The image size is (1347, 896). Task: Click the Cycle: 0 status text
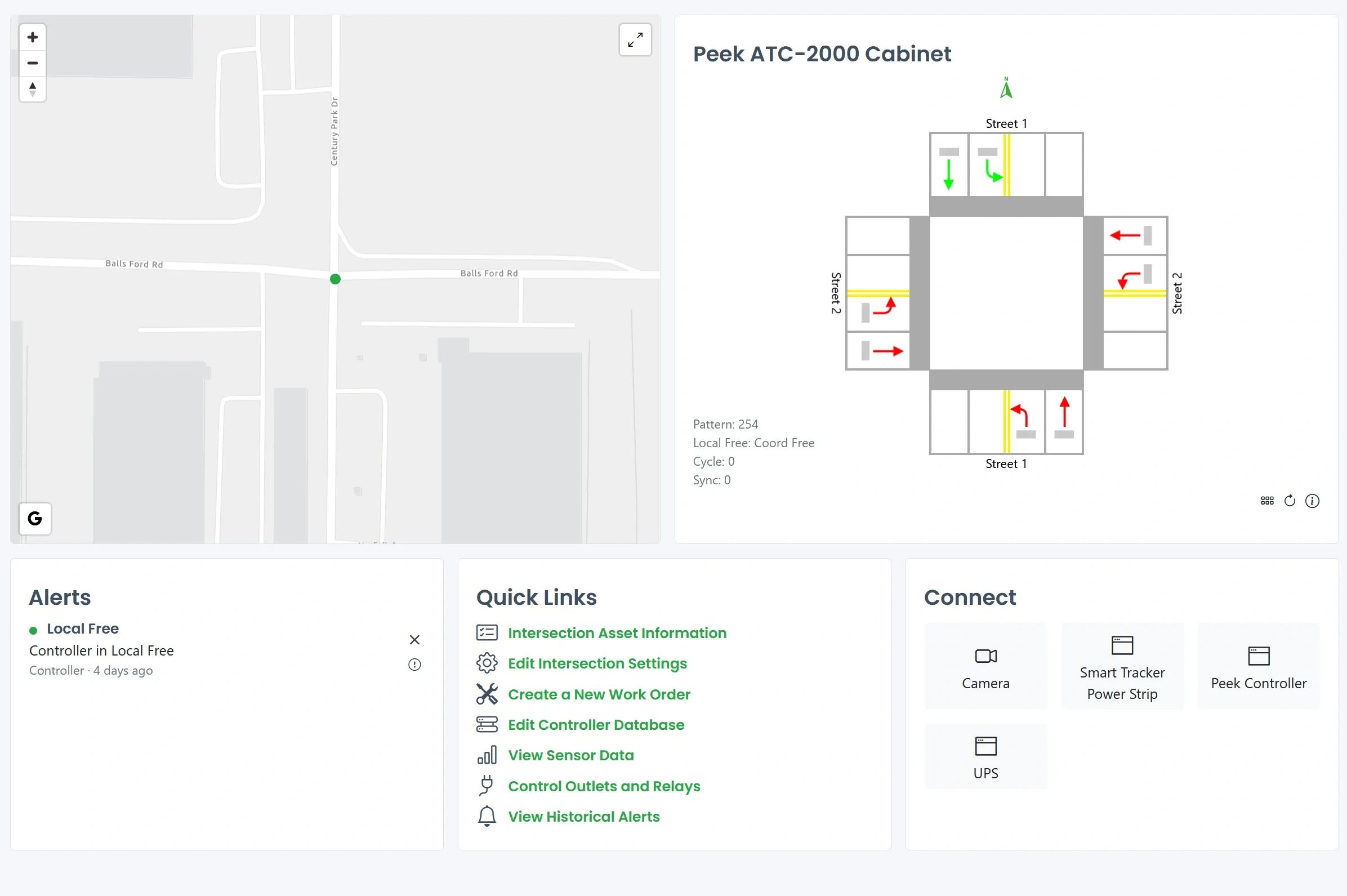coord(713,461)
